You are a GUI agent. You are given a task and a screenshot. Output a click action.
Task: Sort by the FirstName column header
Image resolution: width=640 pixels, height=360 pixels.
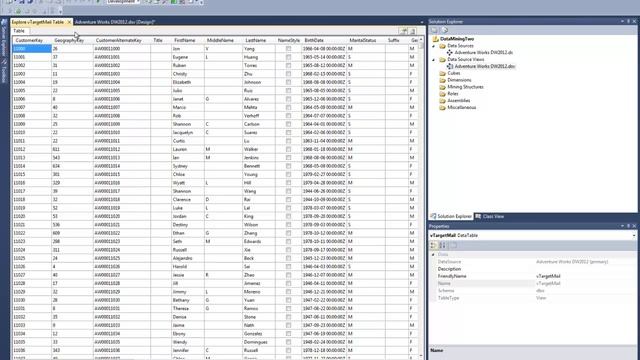click(x=188, y=40)
